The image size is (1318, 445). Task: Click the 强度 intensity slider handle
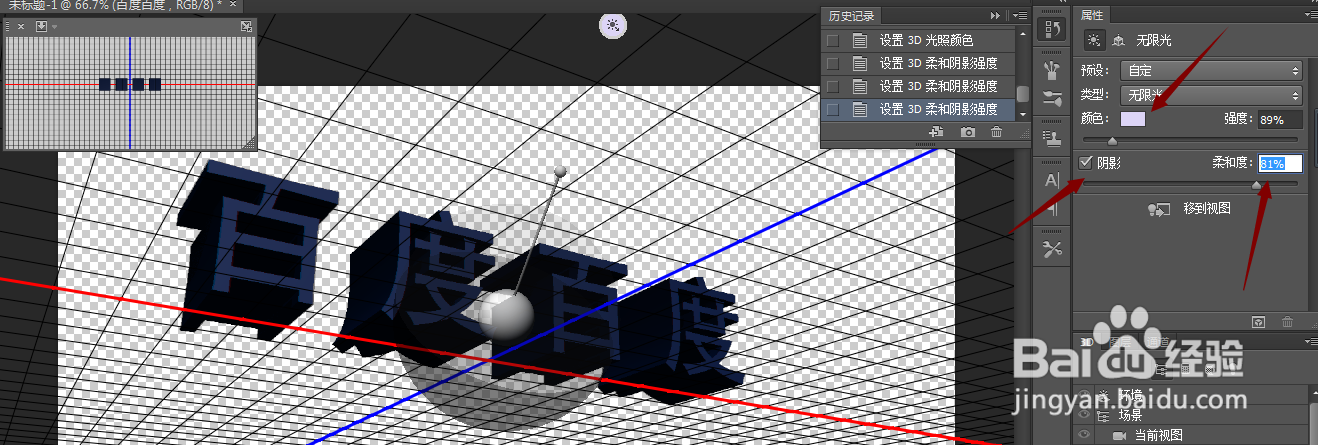point(1112,140)
